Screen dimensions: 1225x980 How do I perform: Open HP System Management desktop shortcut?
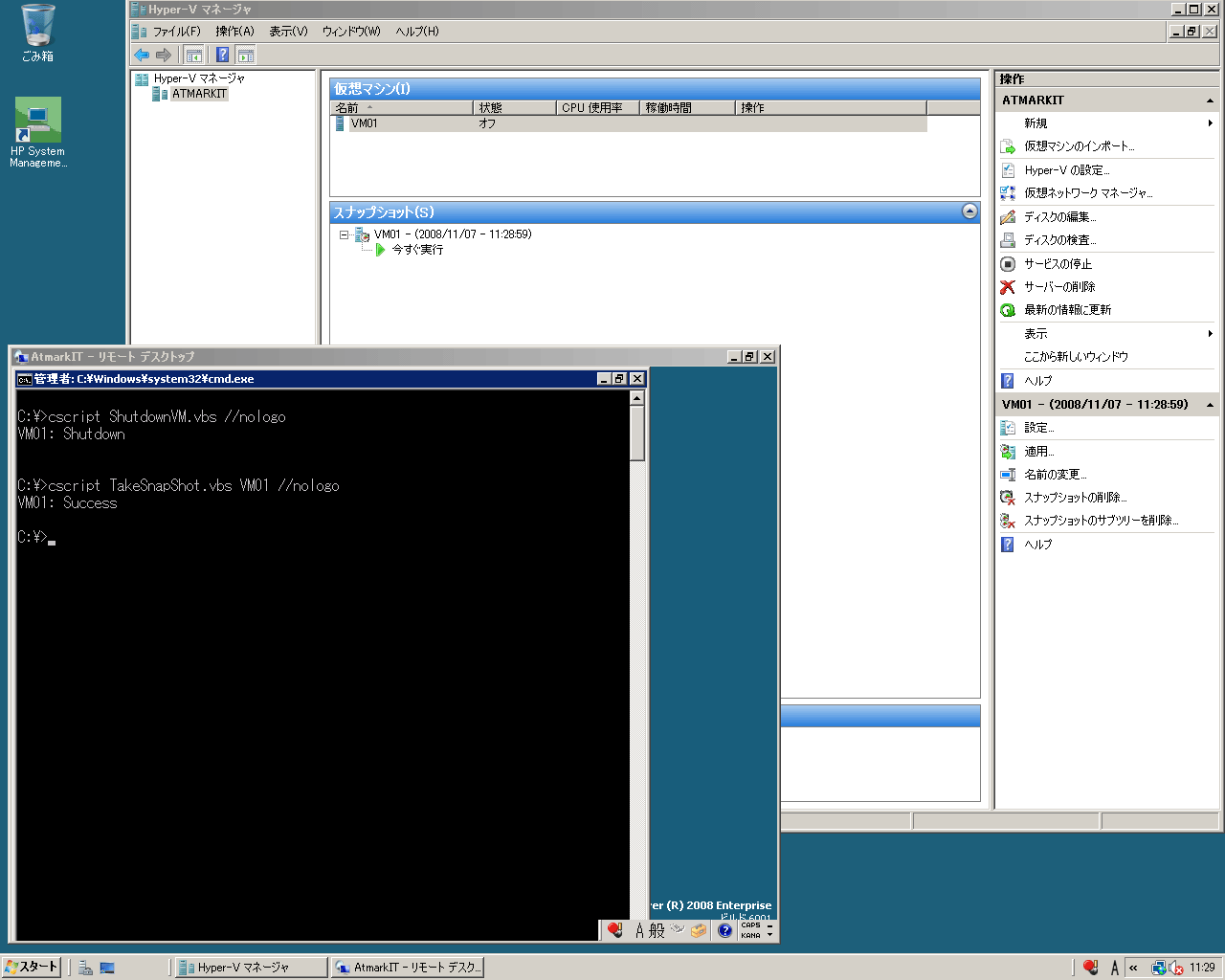pyautogui.click(x=38, y=132)
